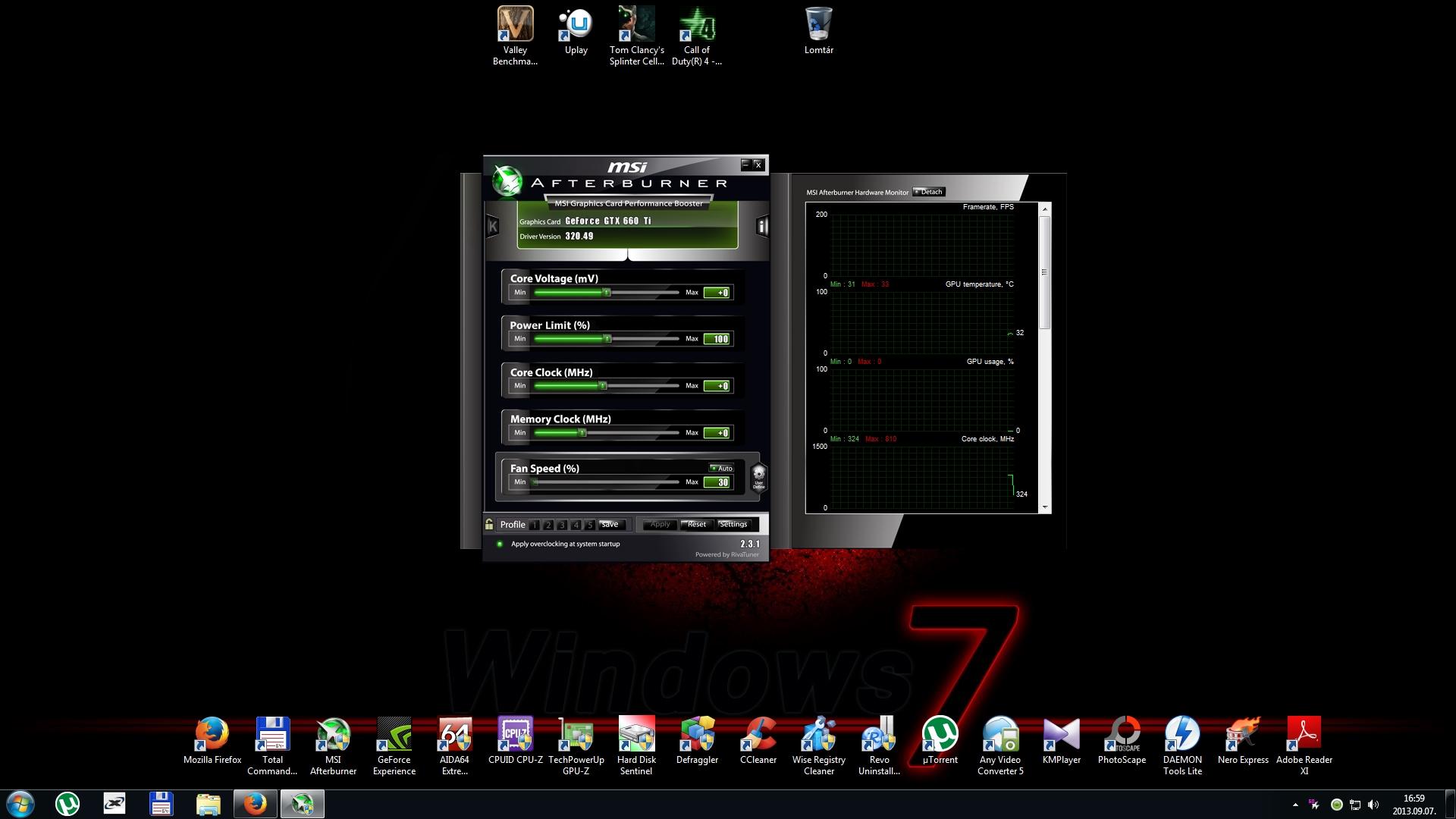Click the Core Voltage slider handle
The image size is (1456, 819).
pos(607,293)
